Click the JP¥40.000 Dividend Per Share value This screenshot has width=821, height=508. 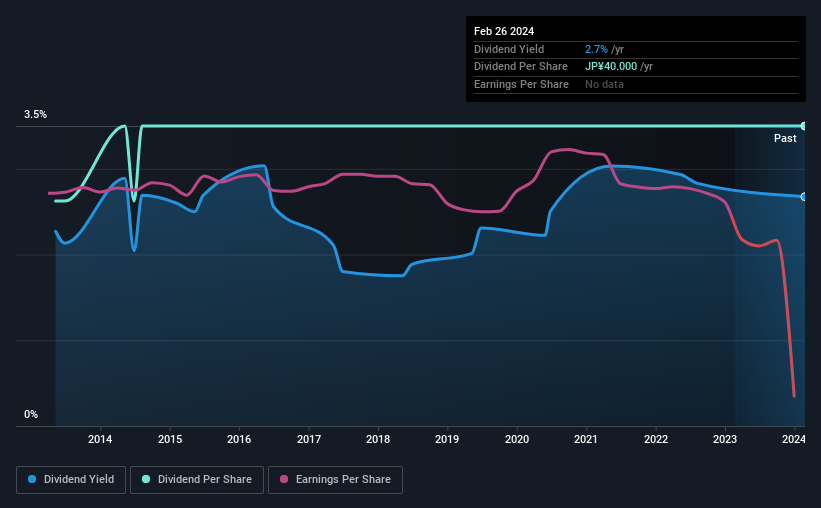611,67
